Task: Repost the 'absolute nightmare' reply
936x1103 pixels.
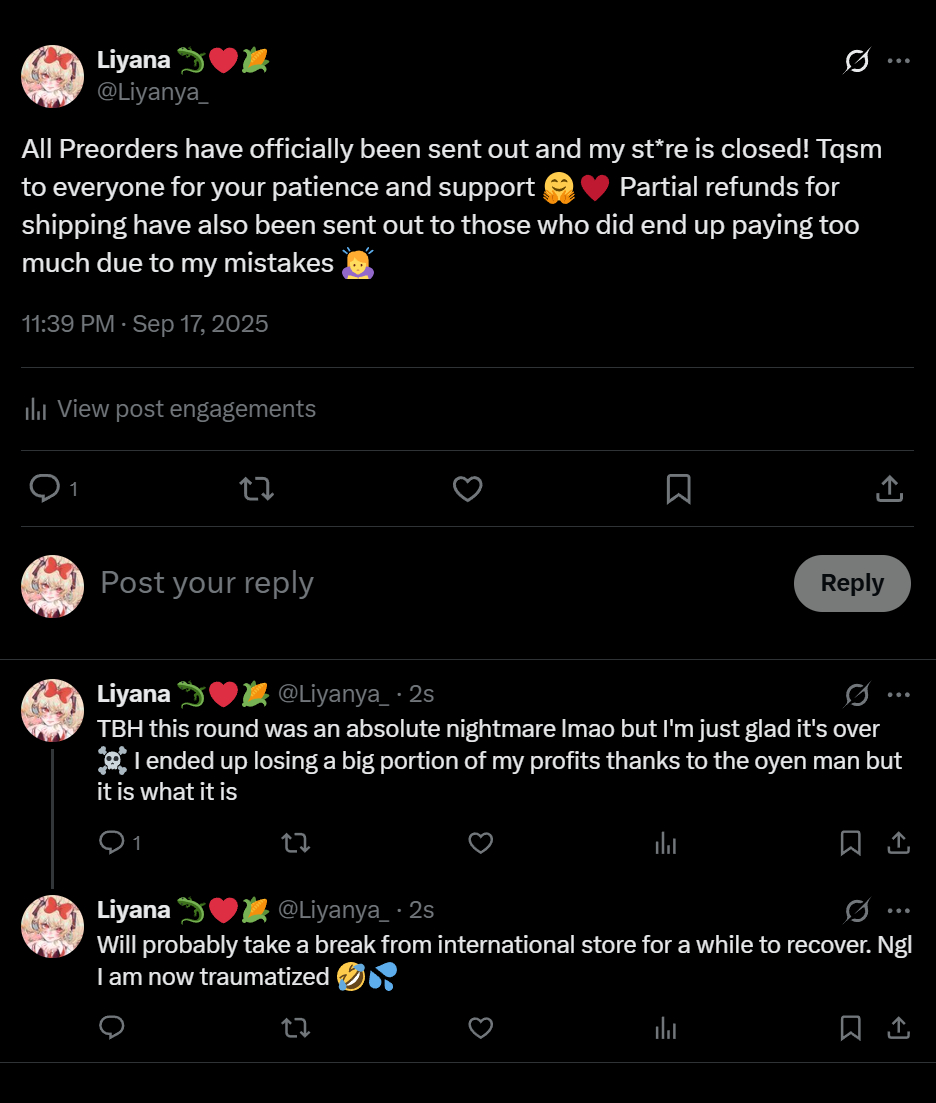Action: [x=296, y=843]
